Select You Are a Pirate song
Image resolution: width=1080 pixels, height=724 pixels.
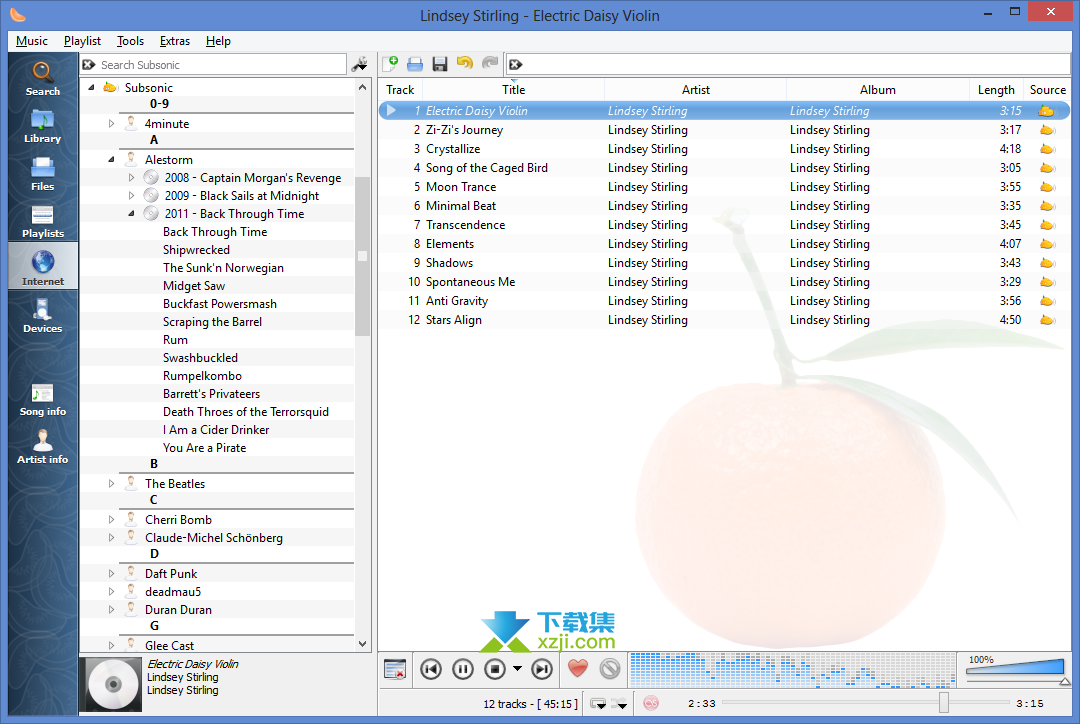pos(205,447)
